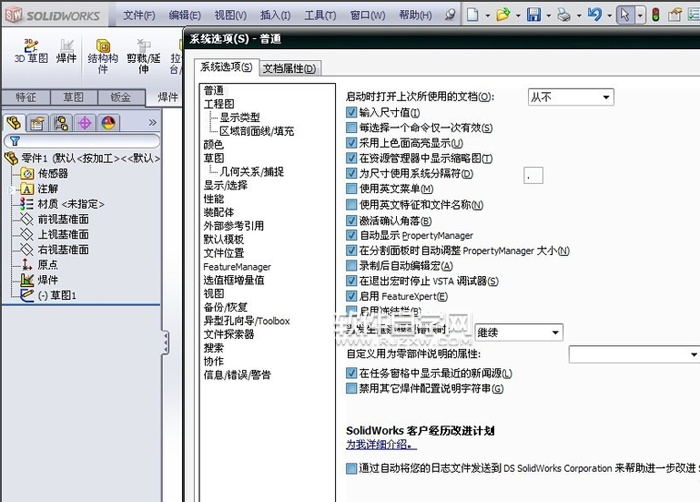Toggle 每选择一个命令仅一次有效 checkbox
700x502 pixels.
coord(352,128)
